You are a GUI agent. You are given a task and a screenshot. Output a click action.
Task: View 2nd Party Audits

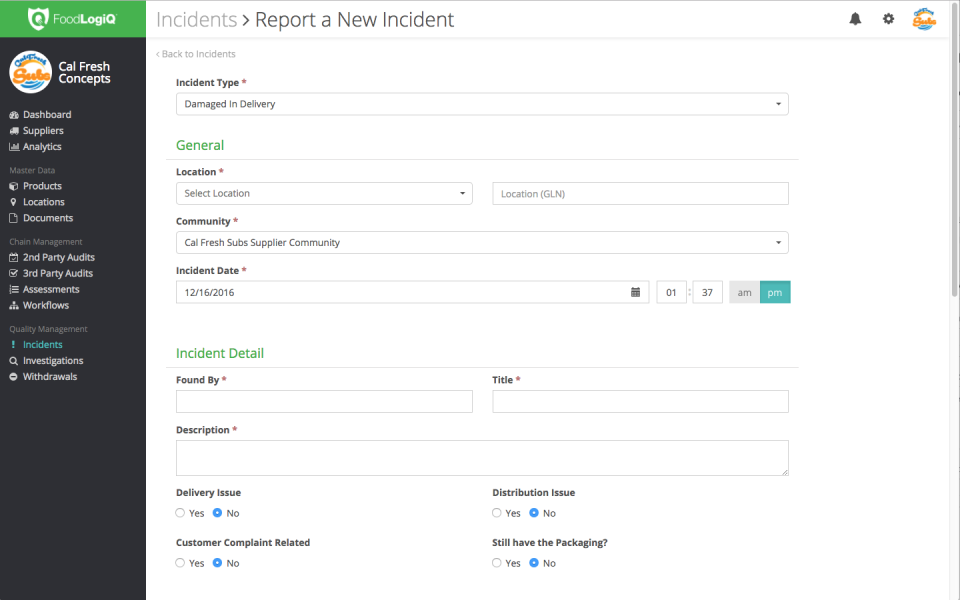click(52, 257)
